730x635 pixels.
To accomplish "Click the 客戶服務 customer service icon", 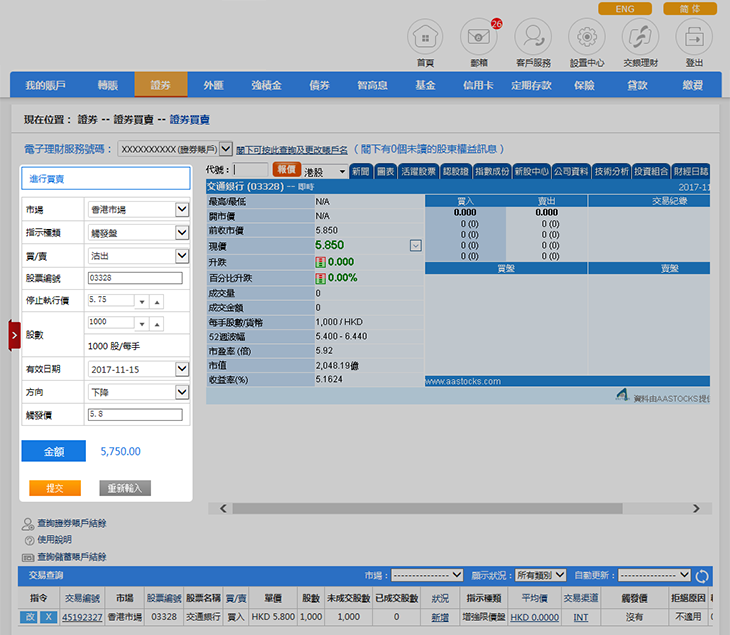I will 533,38.
